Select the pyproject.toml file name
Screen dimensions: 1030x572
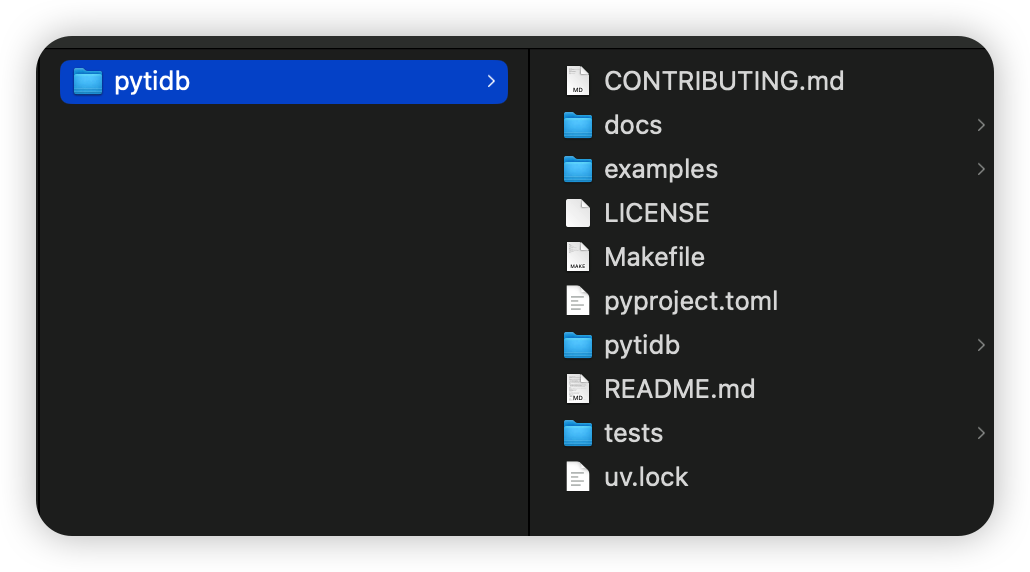690,301
